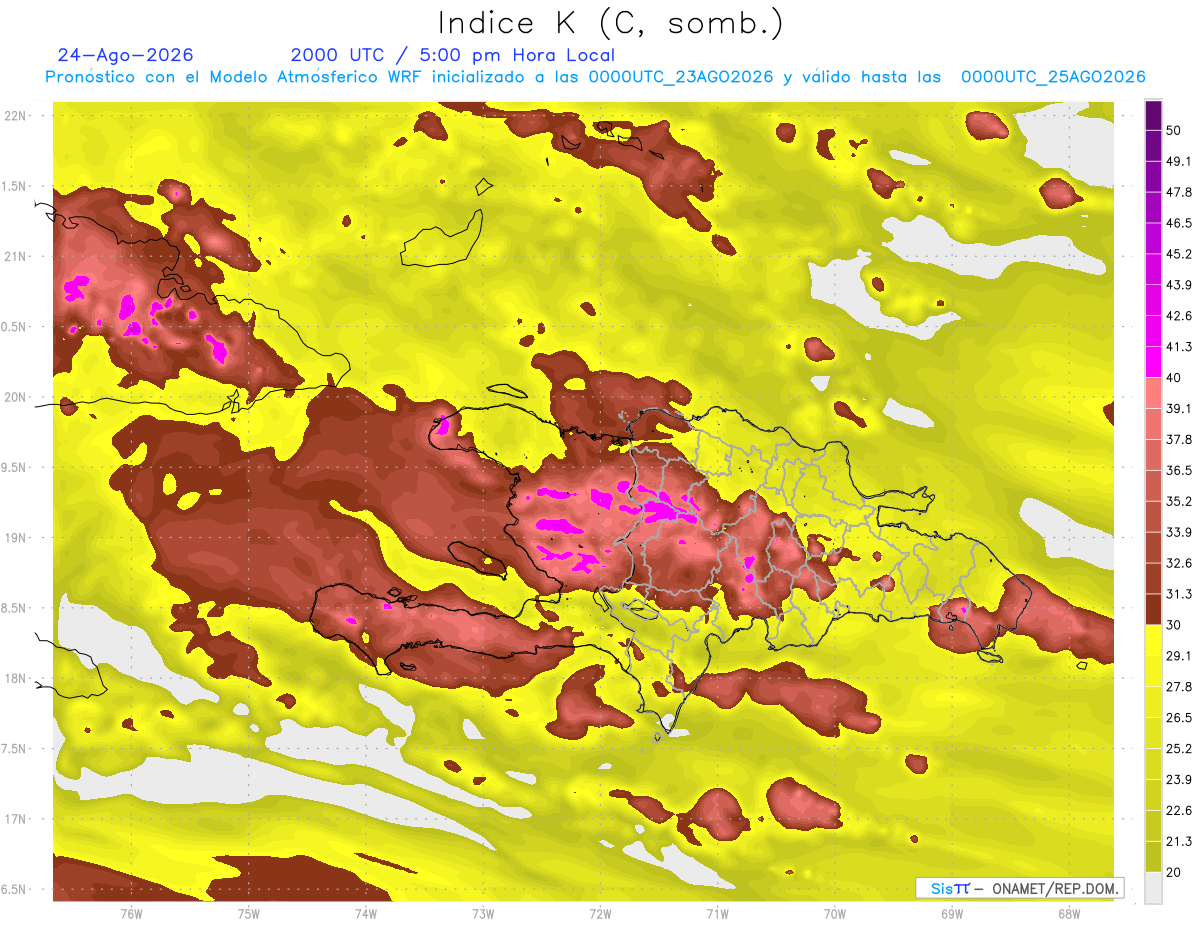The height and width of the screenshot is (927, 1200).
Task: Click the ONAMET/REP.DOM. credit label
Action: click(1054, 888)
